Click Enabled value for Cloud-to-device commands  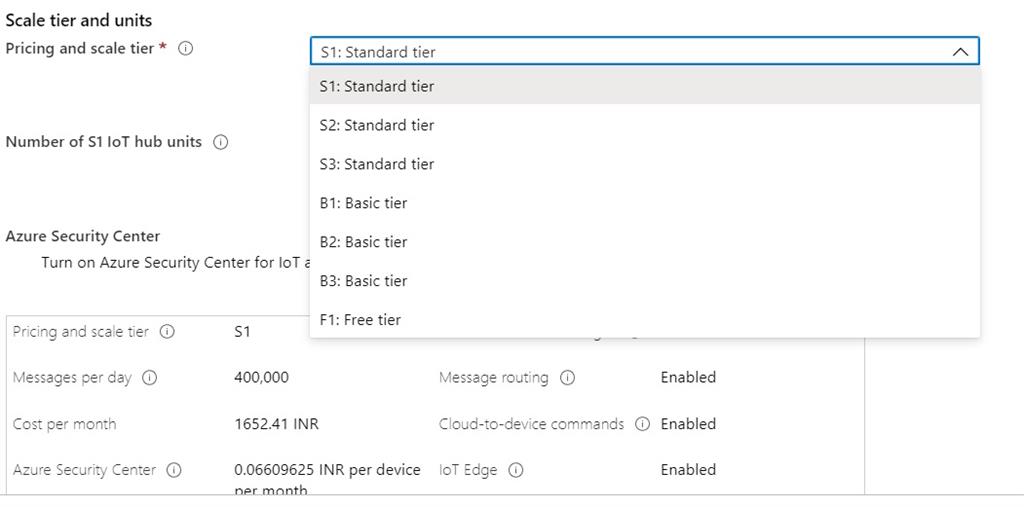pyautogui.click(x=688, y=424)
